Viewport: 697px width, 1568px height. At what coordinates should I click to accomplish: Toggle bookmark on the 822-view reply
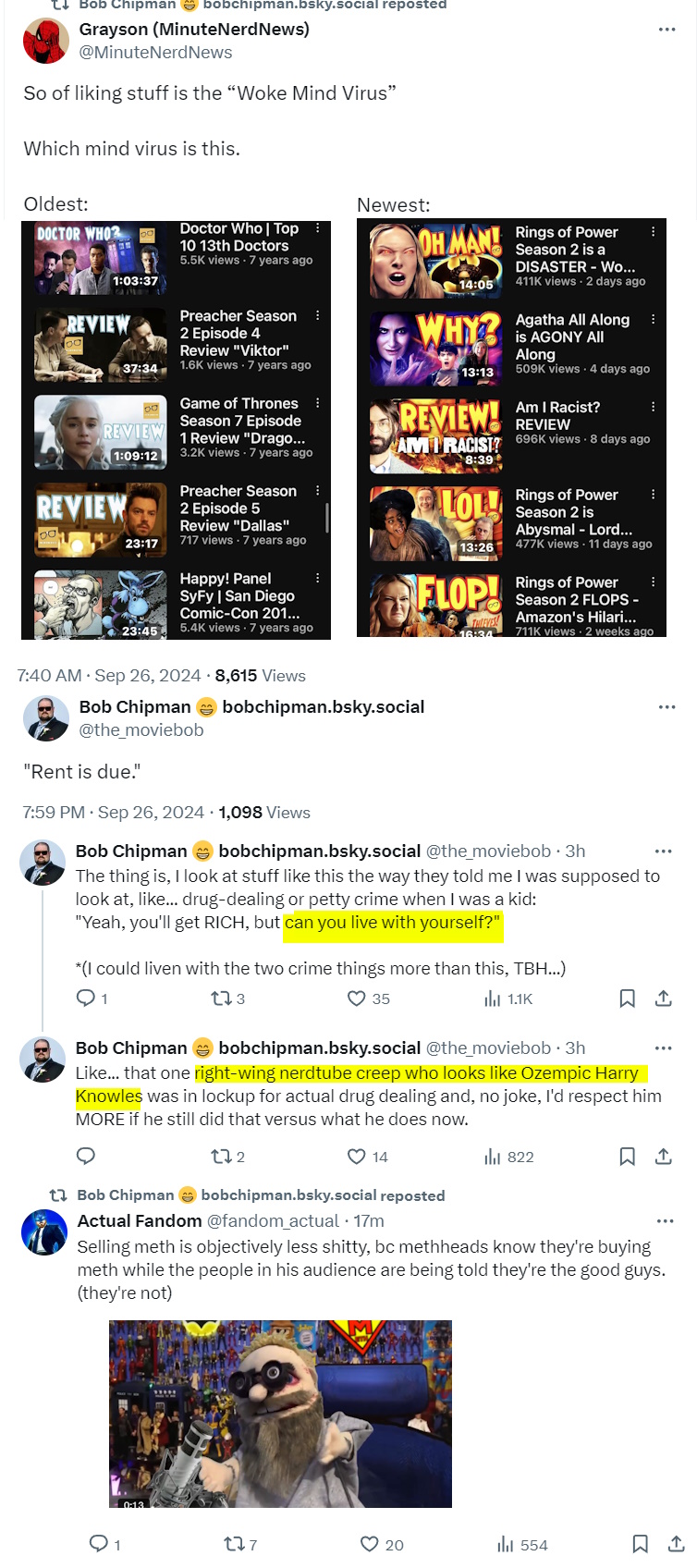pyautogui.click(x=627, y=1157)
